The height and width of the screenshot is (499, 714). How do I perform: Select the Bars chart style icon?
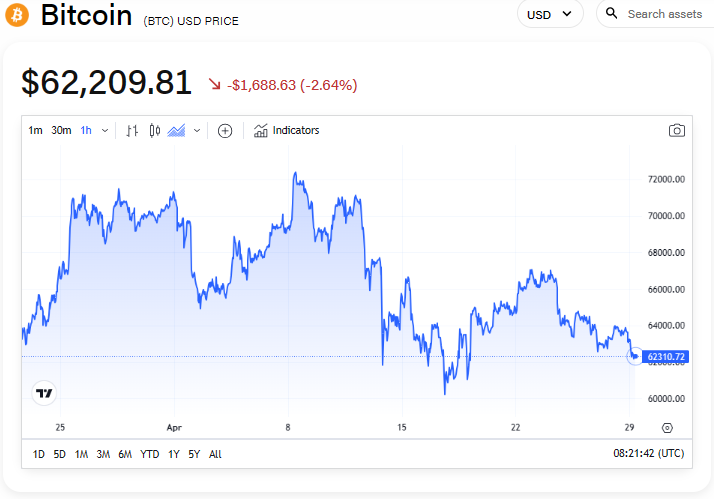coord(132,130)
